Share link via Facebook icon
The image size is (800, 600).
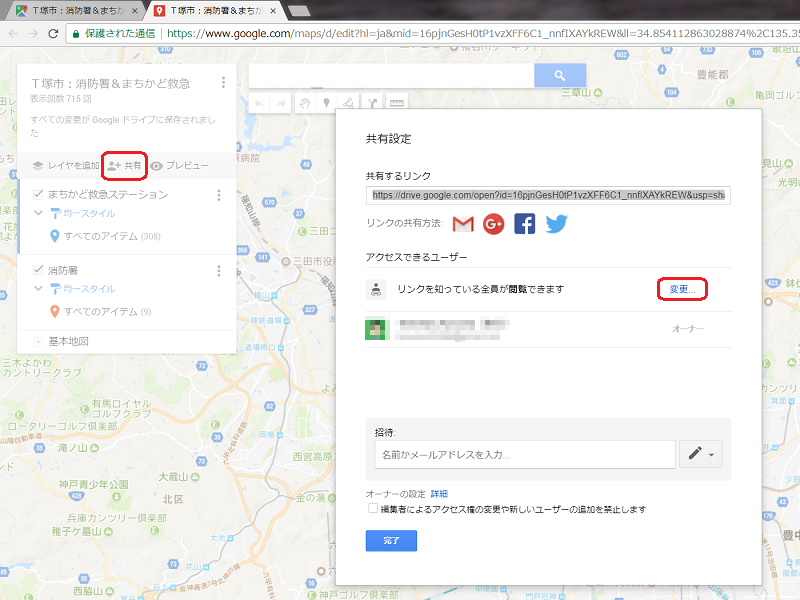click(524, 224)
